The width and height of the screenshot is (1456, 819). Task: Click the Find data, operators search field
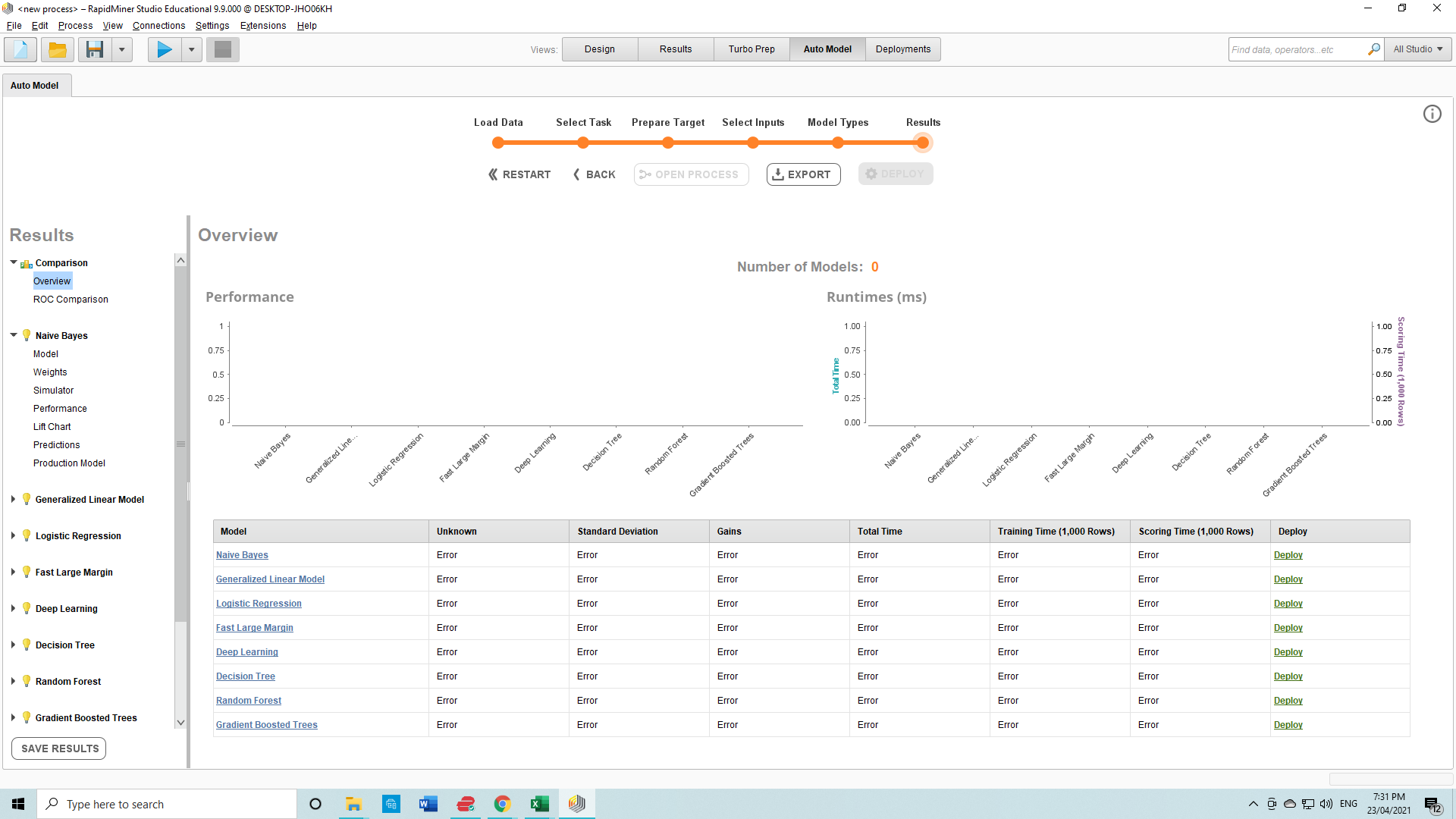(x=1297, y=49)
